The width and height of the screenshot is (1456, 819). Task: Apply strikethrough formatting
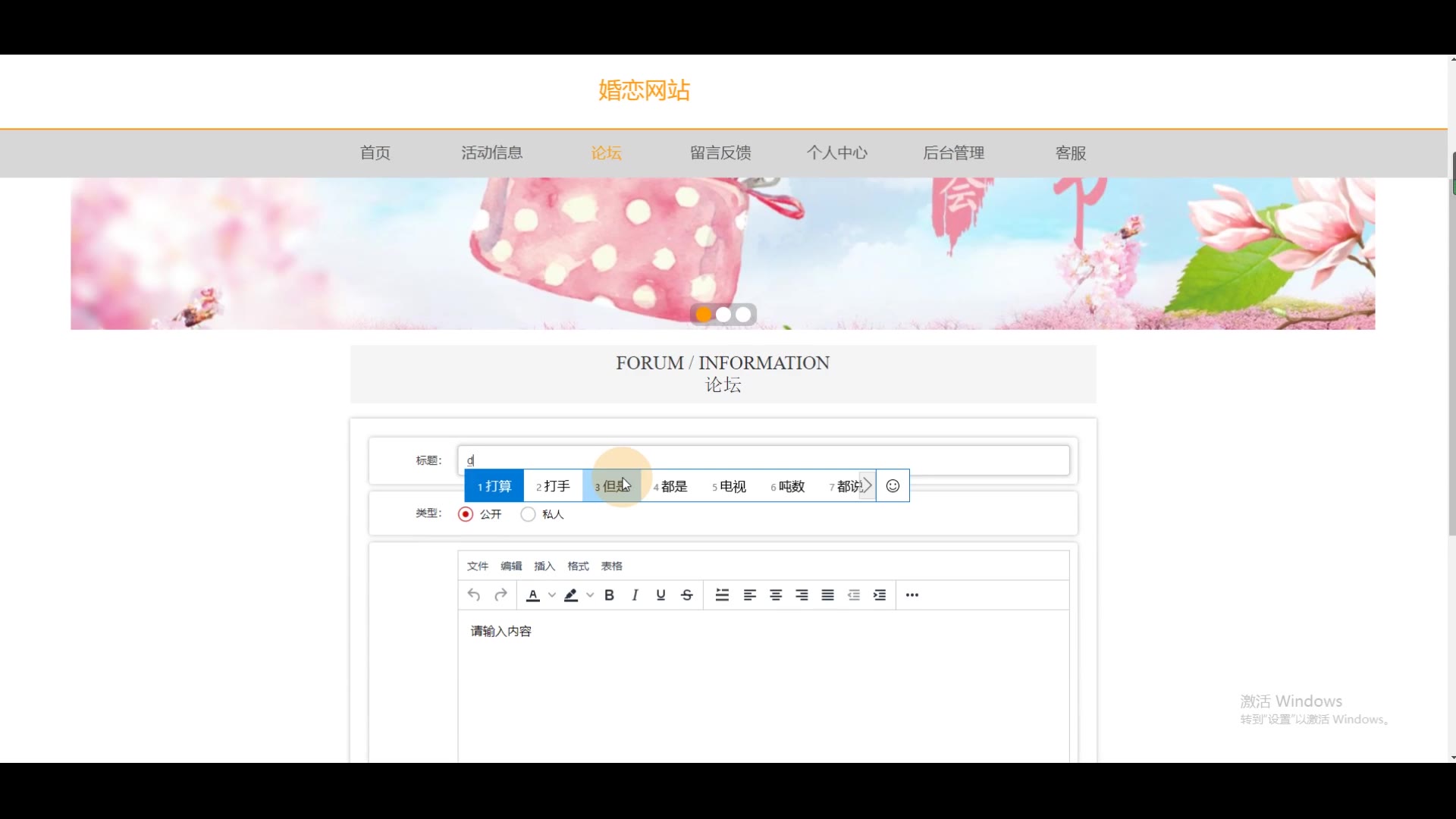(x=687, y=595)
